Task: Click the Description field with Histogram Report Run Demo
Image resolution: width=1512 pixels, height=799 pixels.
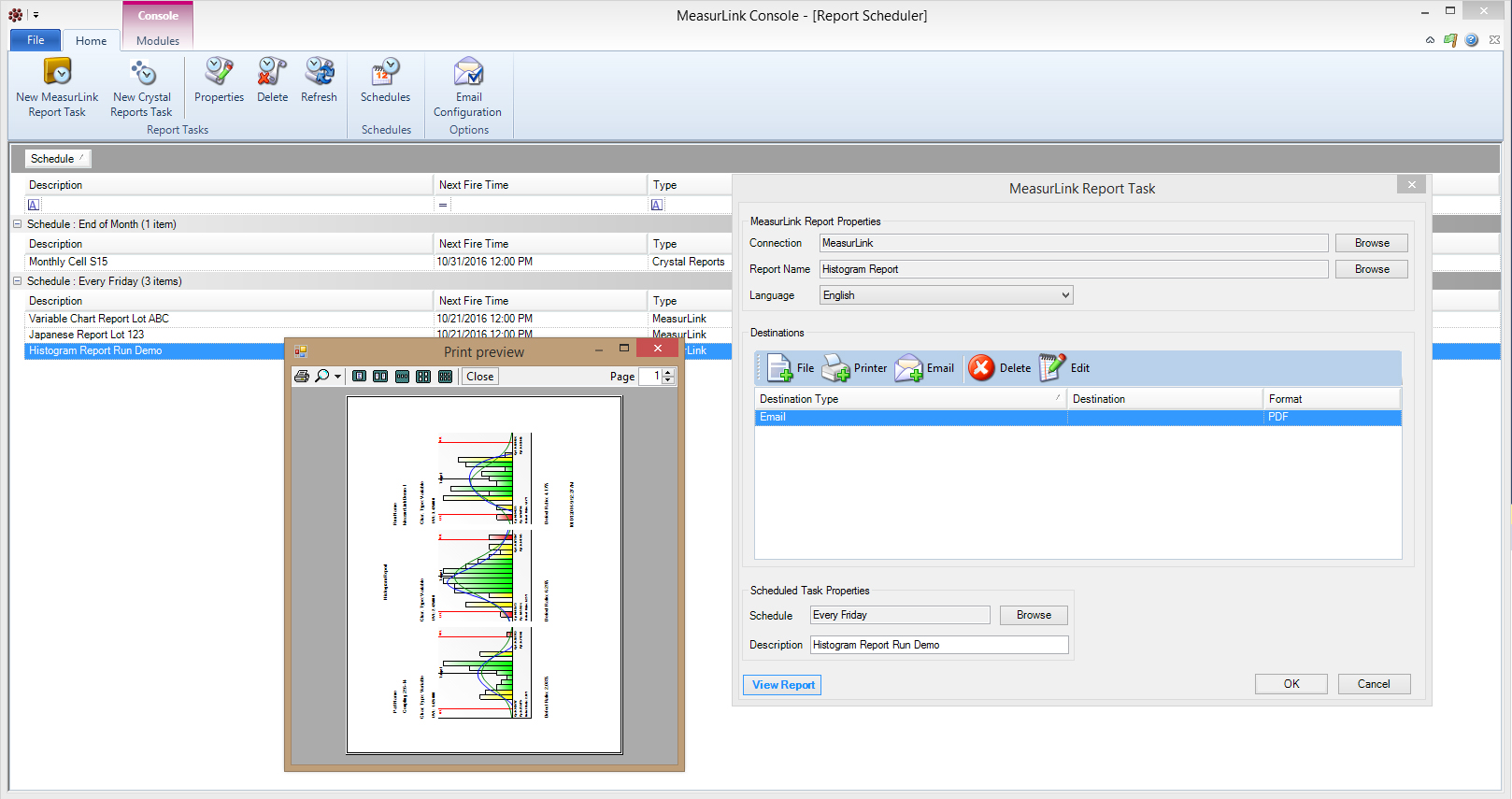Action: click(938, 645)
